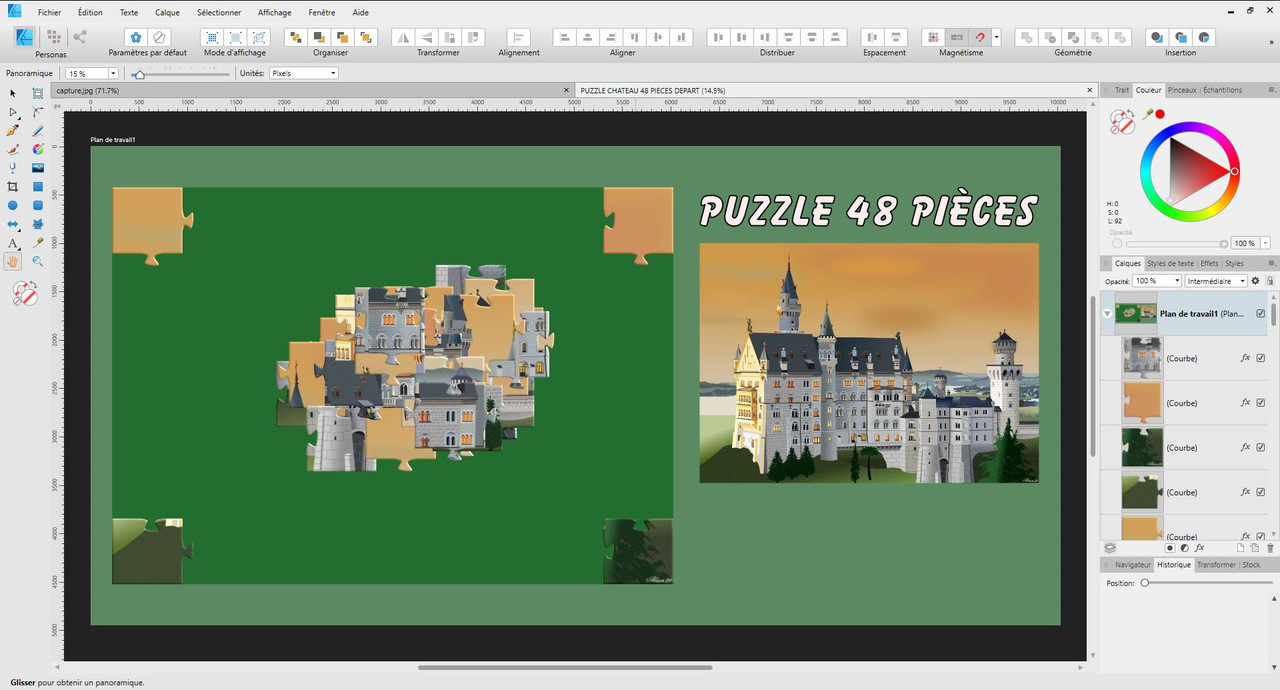This screenshot has width=1280, height=690.
Task: Select the Ellipse shape tool
Action: coord(13,206)
